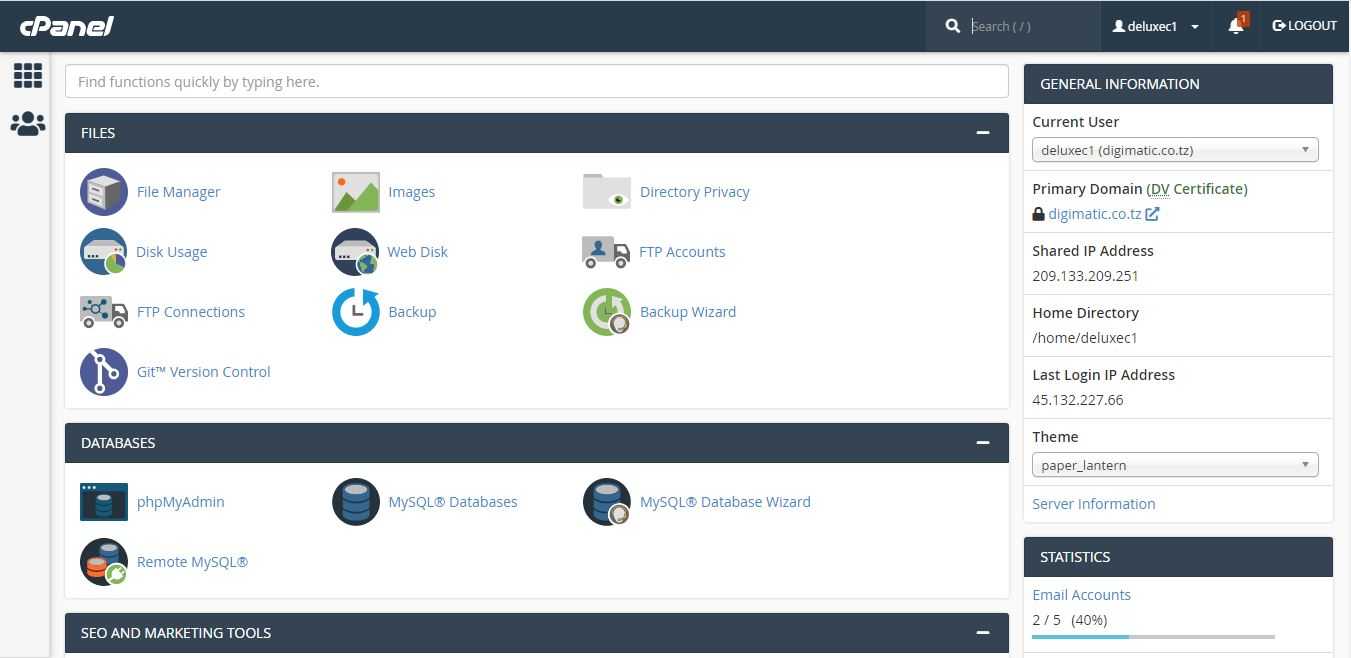Open the User Manager people icon
Screen dimensions: 1351x658
pyautogui.click(x=28, y=124)
